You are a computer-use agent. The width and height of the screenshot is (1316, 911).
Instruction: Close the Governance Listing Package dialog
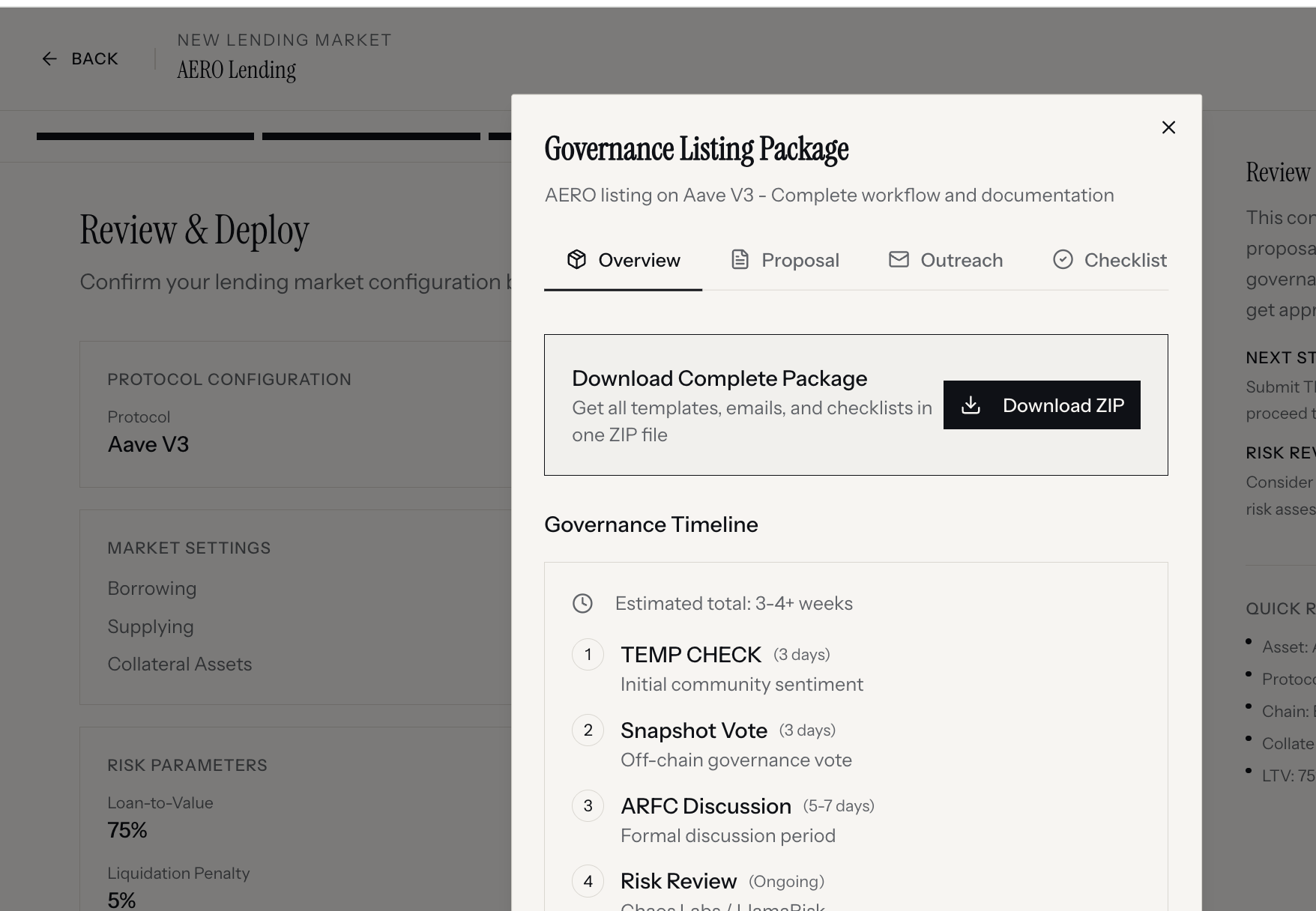[x=1168, y=127]
